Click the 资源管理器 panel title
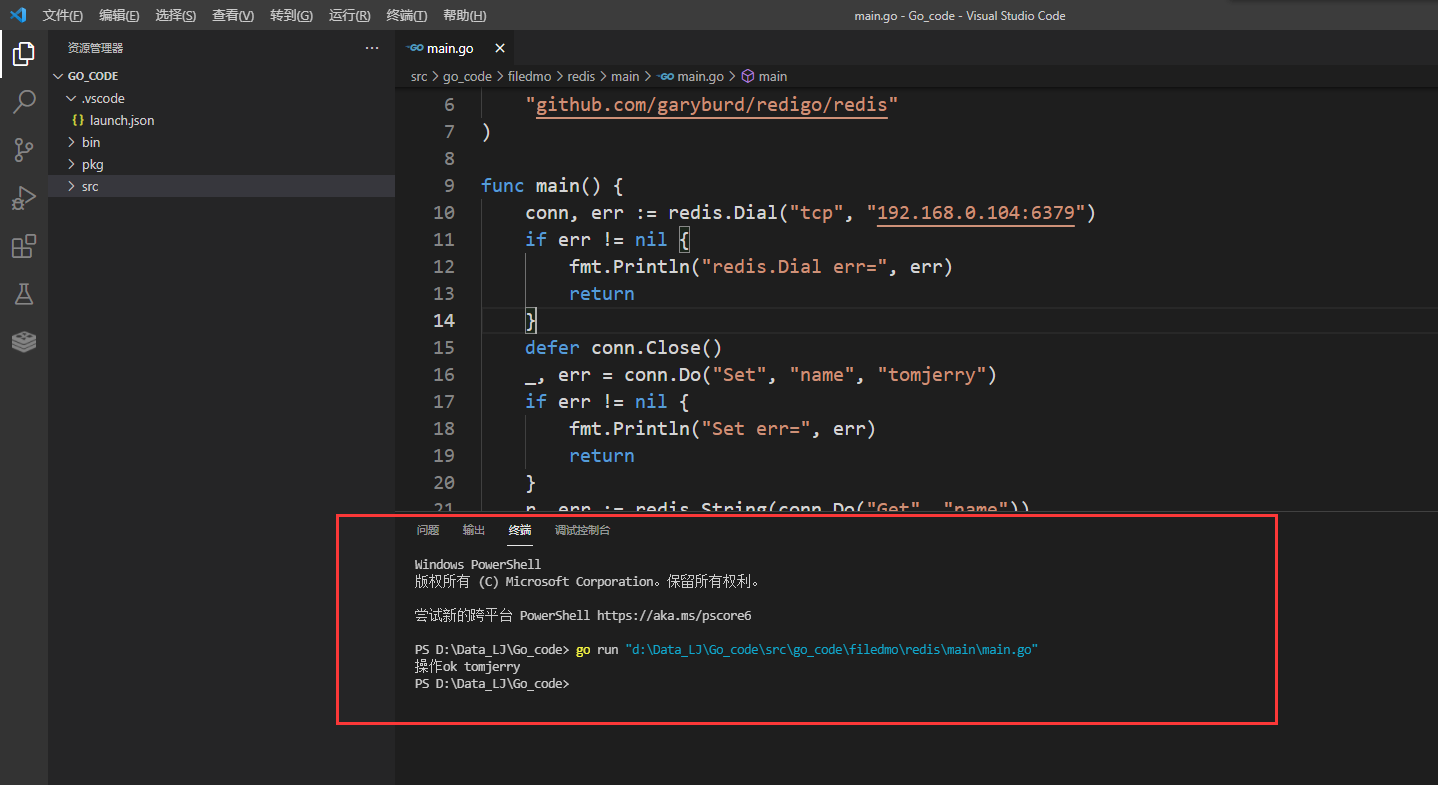Viewport: 1438px width, 785px height. pyautogui.click(x=96, y=48)
